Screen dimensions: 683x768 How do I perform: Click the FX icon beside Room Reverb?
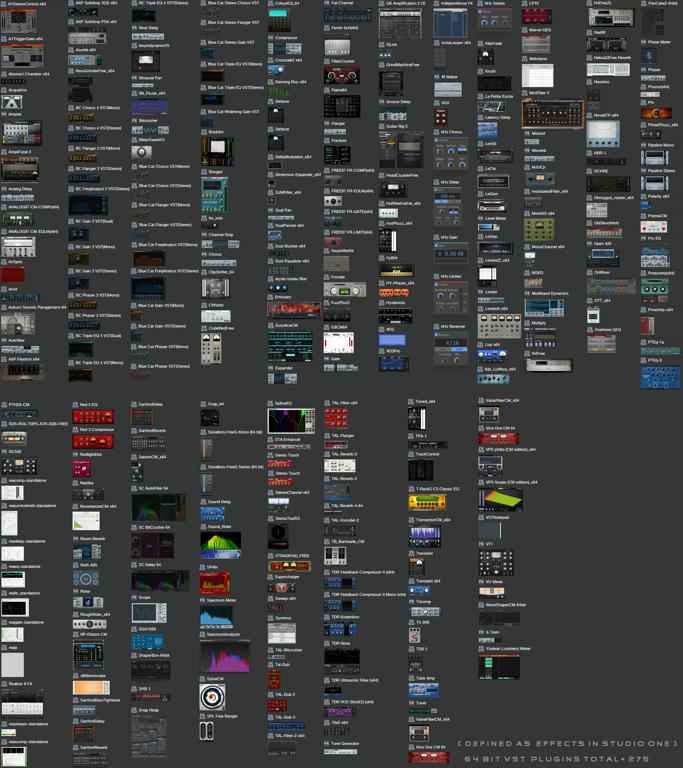(x=75, y=538)
